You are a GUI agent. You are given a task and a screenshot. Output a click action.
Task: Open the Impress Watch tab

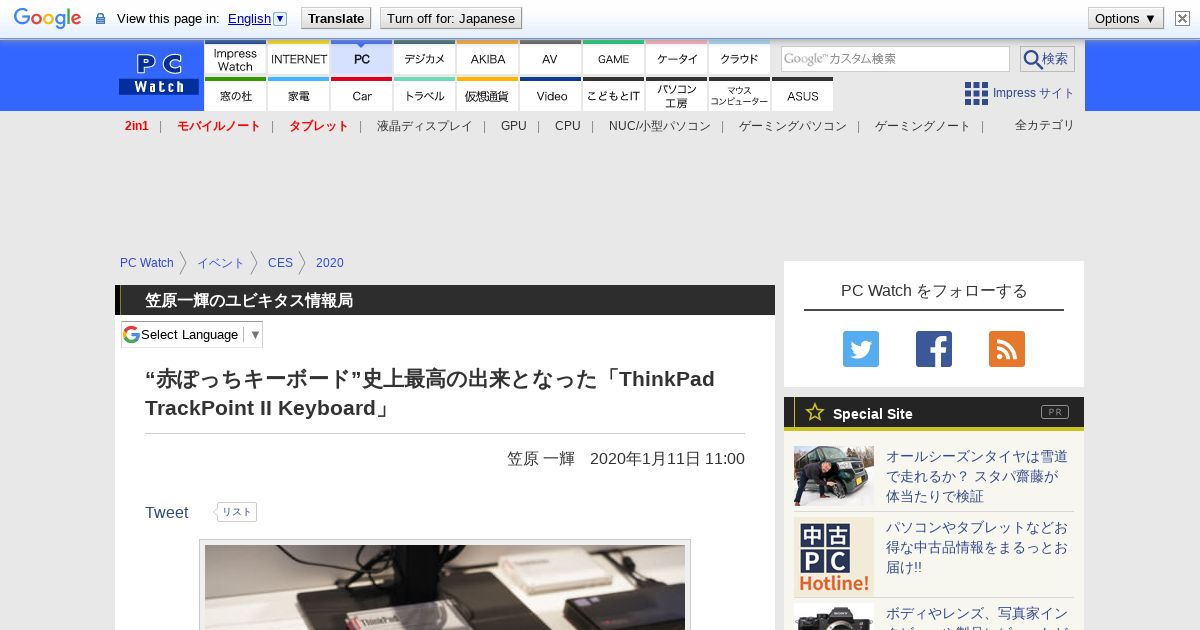(235, 59)
